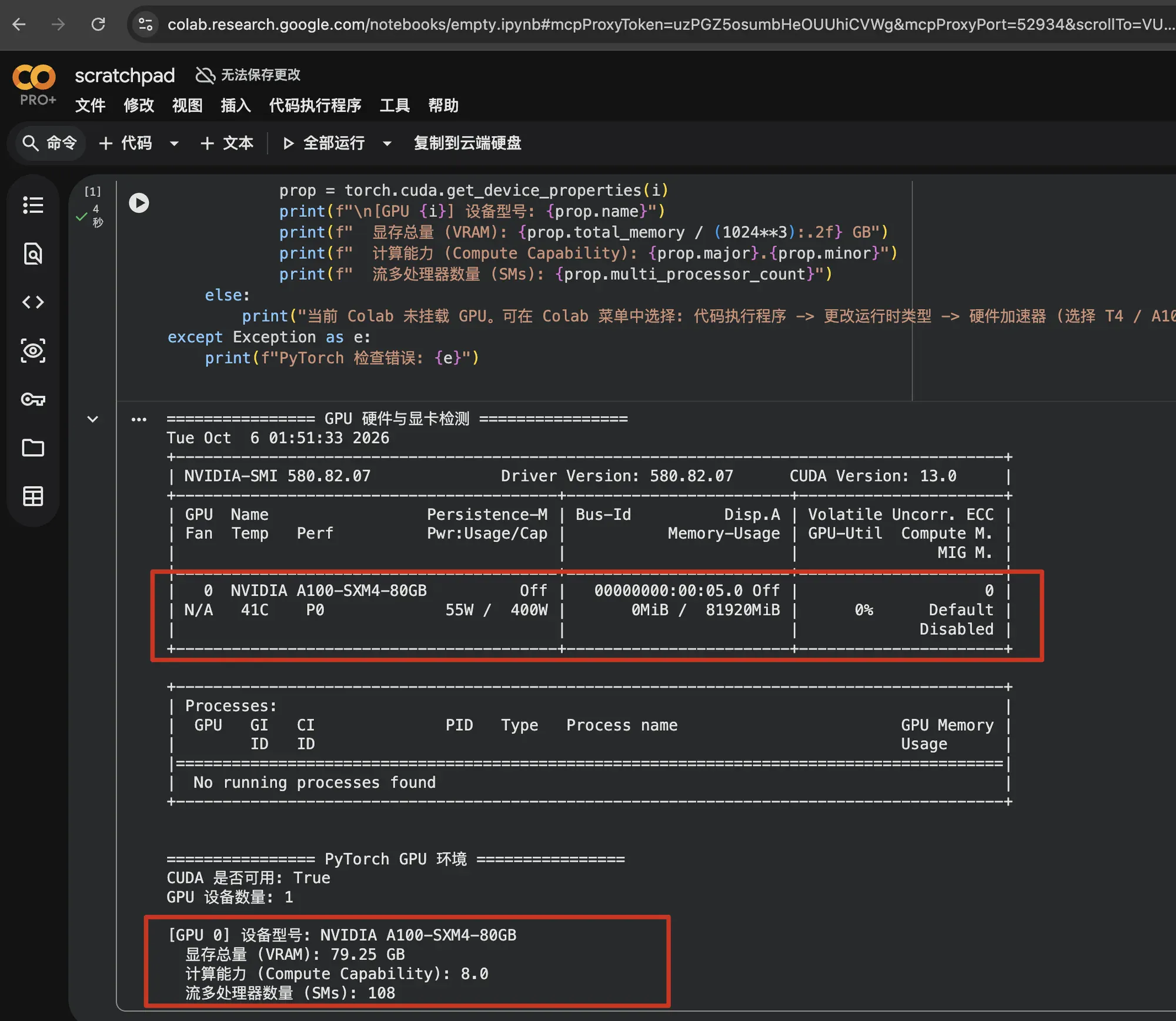Click 复制到云端硬盘 button

point(467,143)
